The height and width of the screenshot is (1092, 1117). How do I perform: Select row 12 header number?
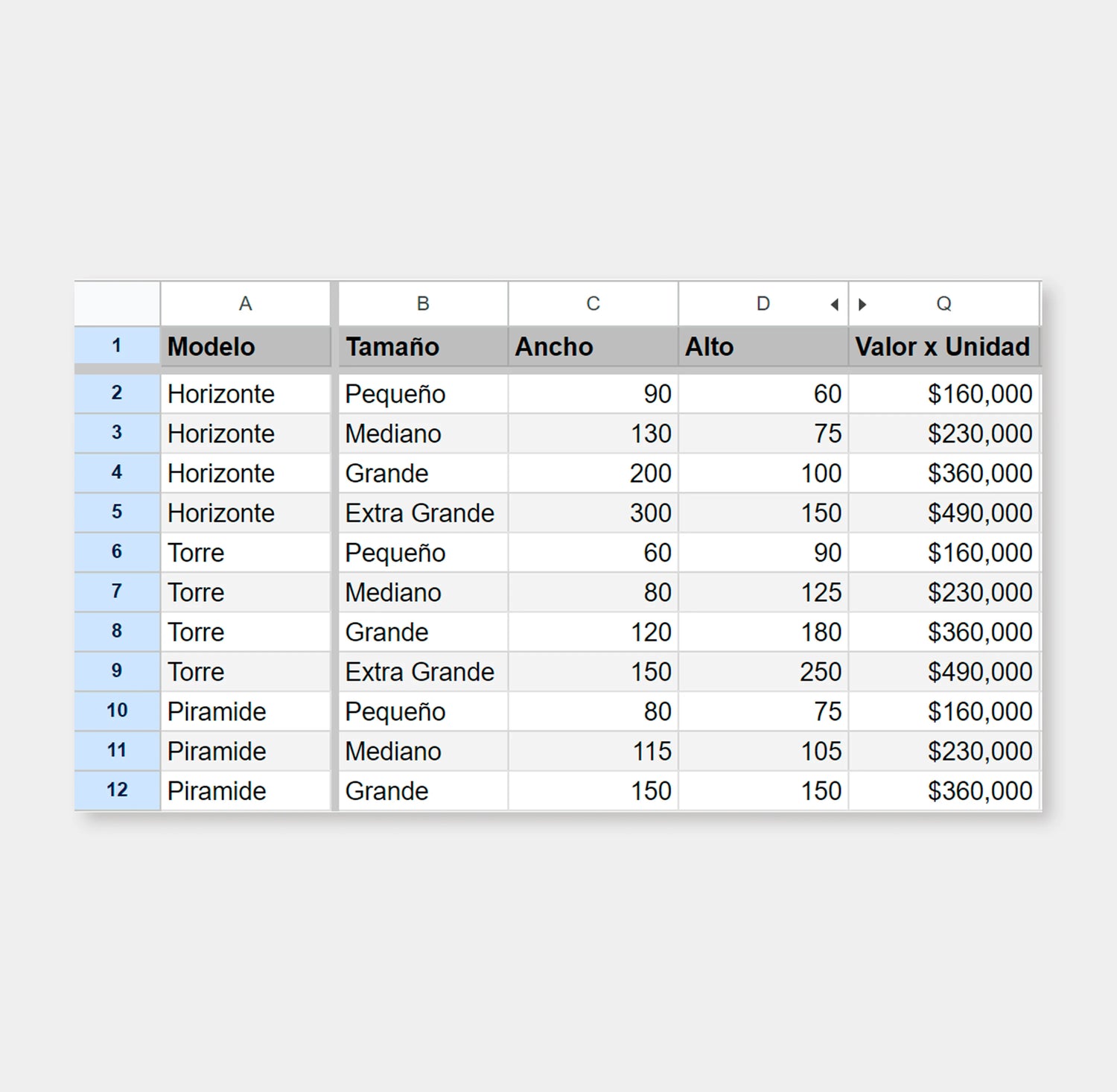coord(117,790)
